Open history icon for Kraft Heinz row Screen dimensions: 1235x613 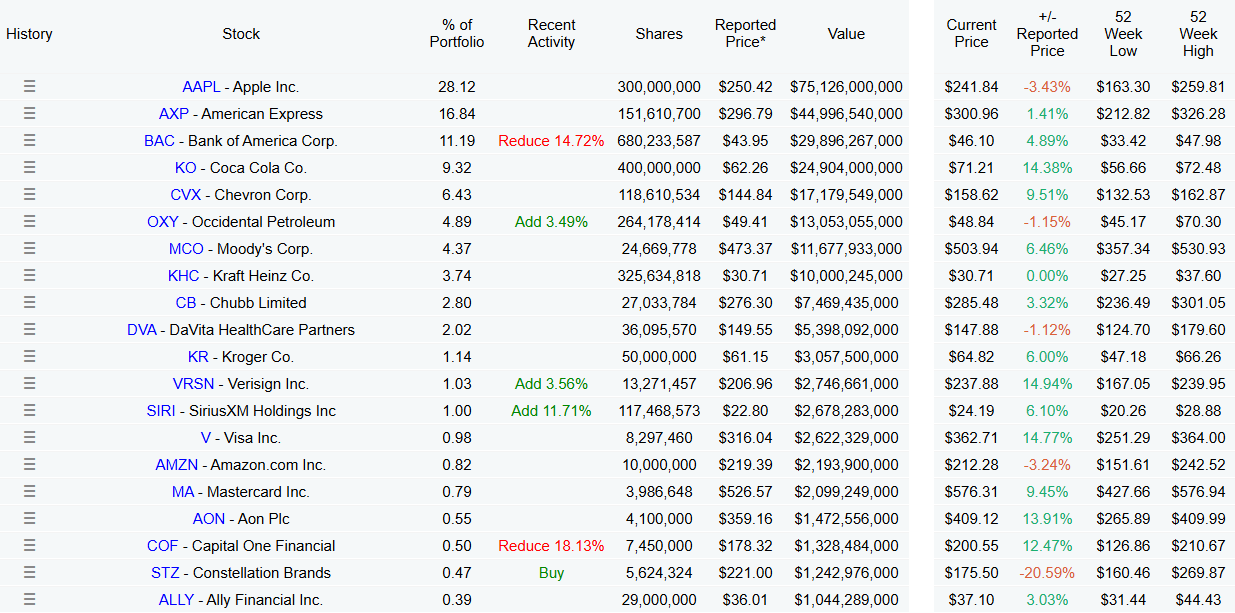pos(29,276)
